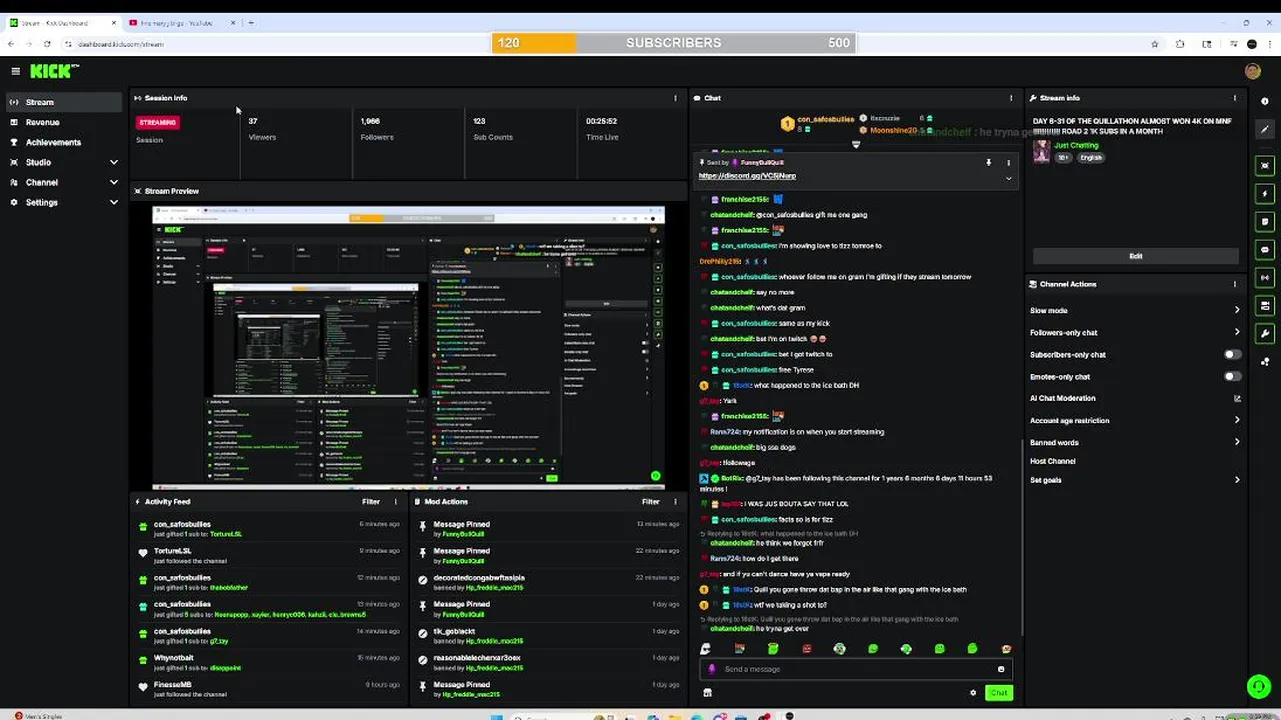Unpin the pinned chat message
This screenshot has height=720, width=1281.
[988, 162]
